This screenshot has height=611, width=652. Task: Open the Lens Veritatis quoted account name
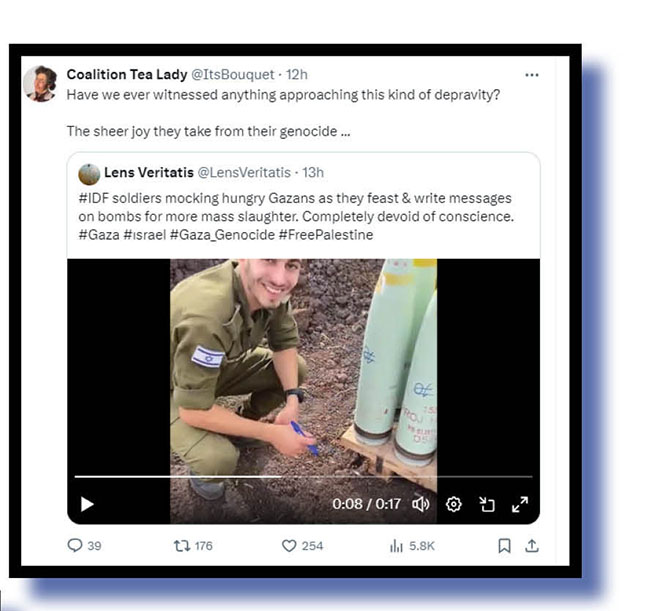148,173
